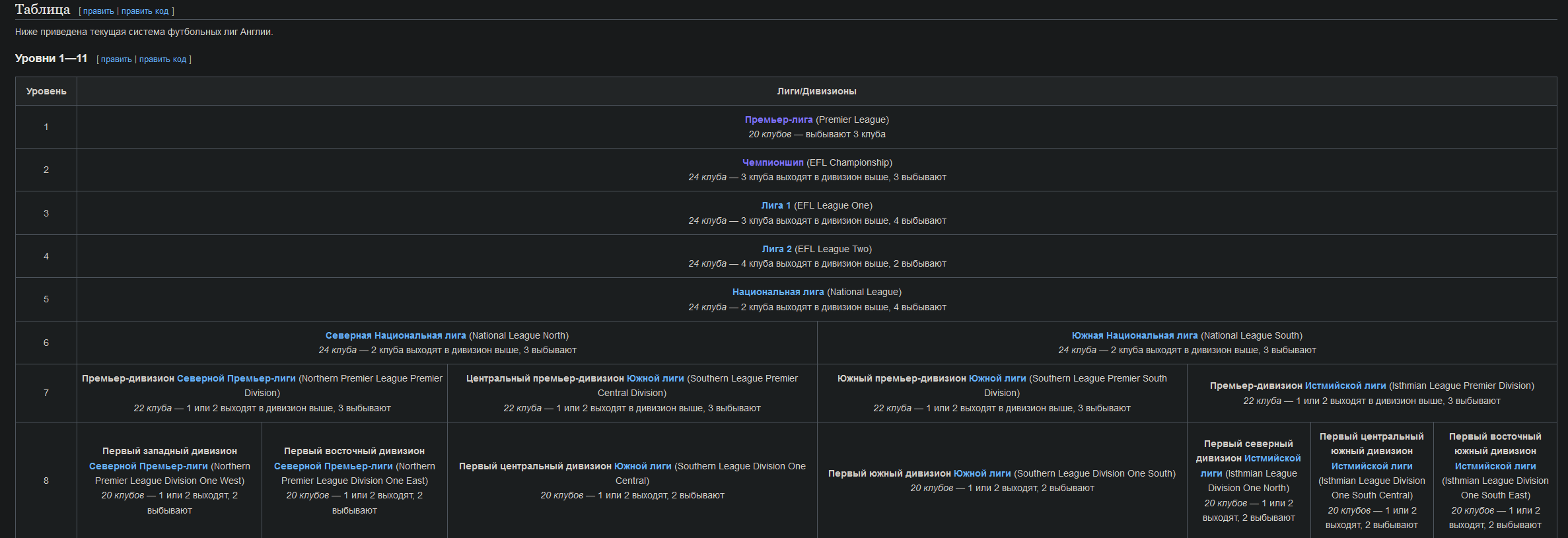The width and height of the screenshot is (1568, 538).
Task: Open Истмийской лиги link in Премьер-дивизион cell
Action: (1345, 386)
